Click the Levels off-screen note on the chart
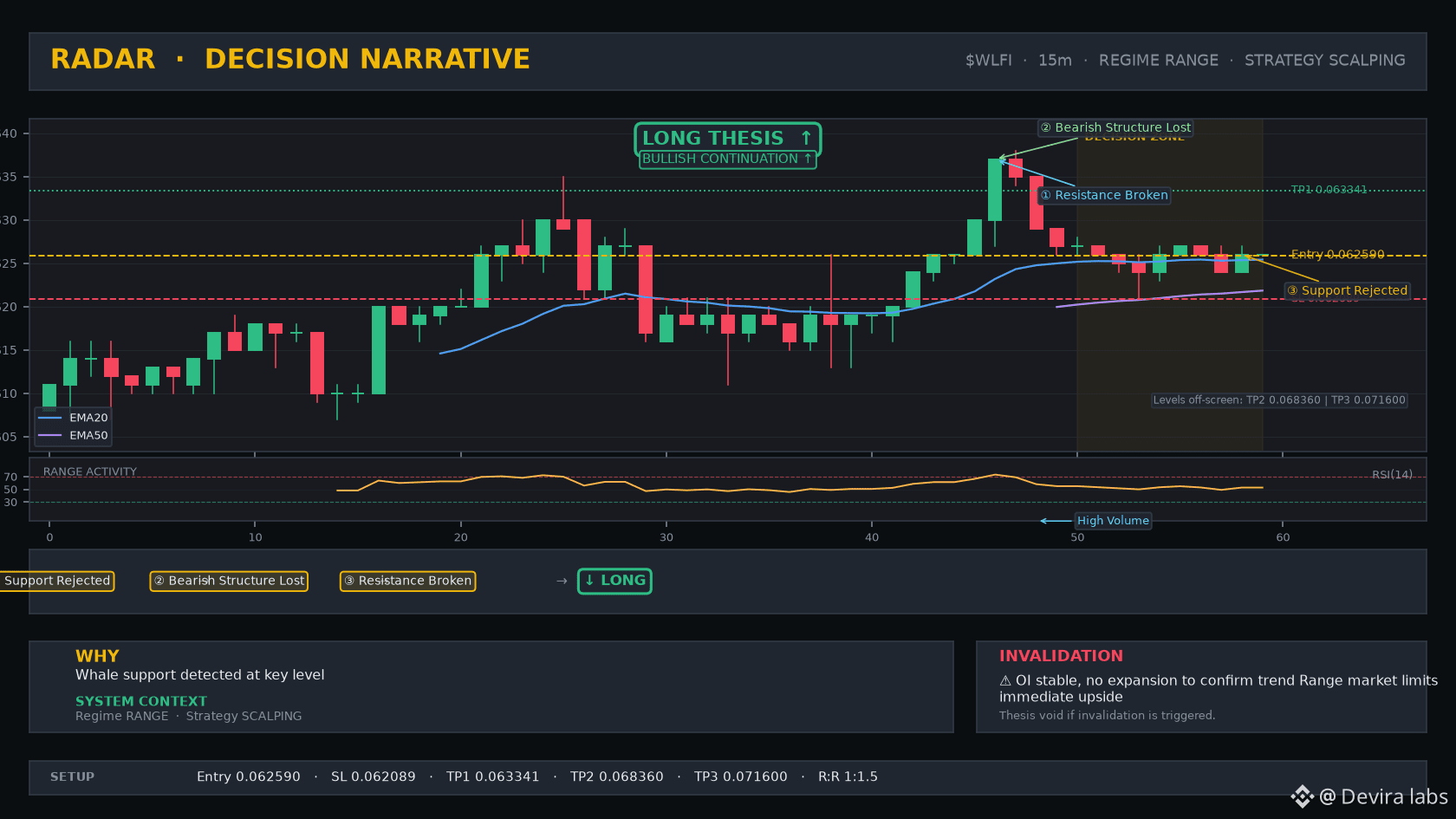The width and height of the screenshot is (1456, 819). pyautogui.click(x=1279, y=400)
